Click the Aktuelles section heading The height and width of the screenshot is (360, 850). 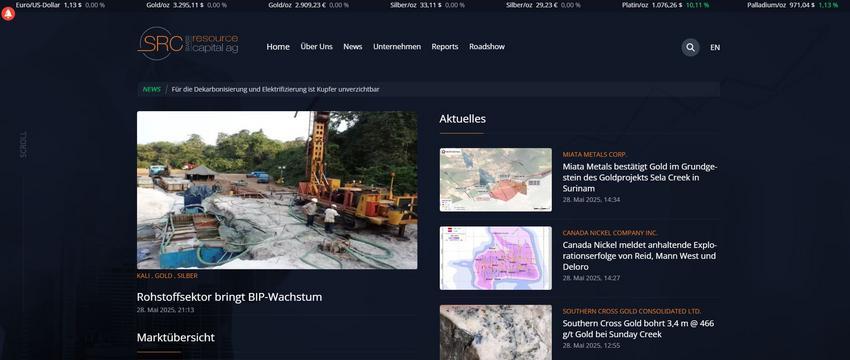click(x=462, y=119)
